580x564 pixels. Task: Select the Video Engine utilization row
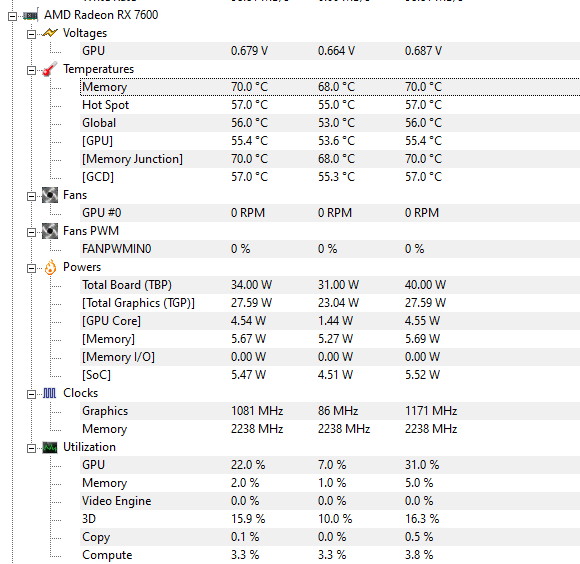coord(330,501)
